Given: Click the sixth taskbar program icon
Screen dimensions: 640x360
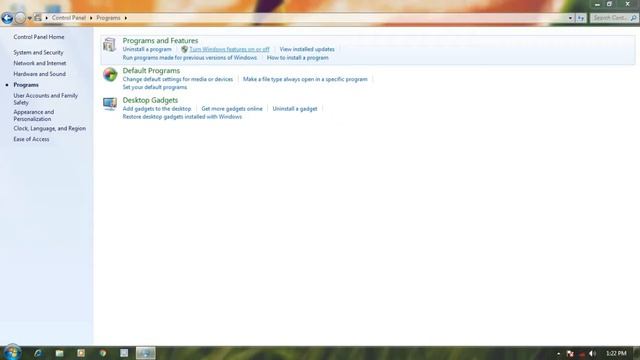Looking at the screenshot, I should pyautogui.click(x=124, y=353).
